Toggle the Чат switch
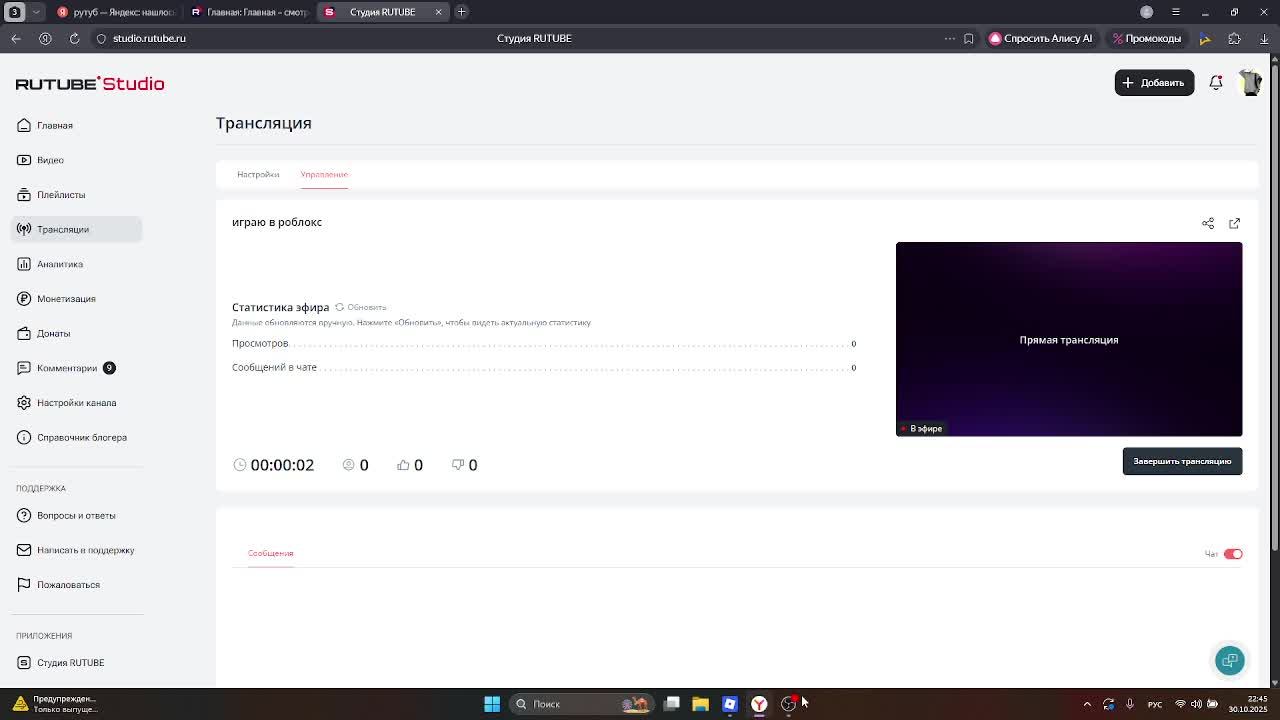 tap(1233, 554)
